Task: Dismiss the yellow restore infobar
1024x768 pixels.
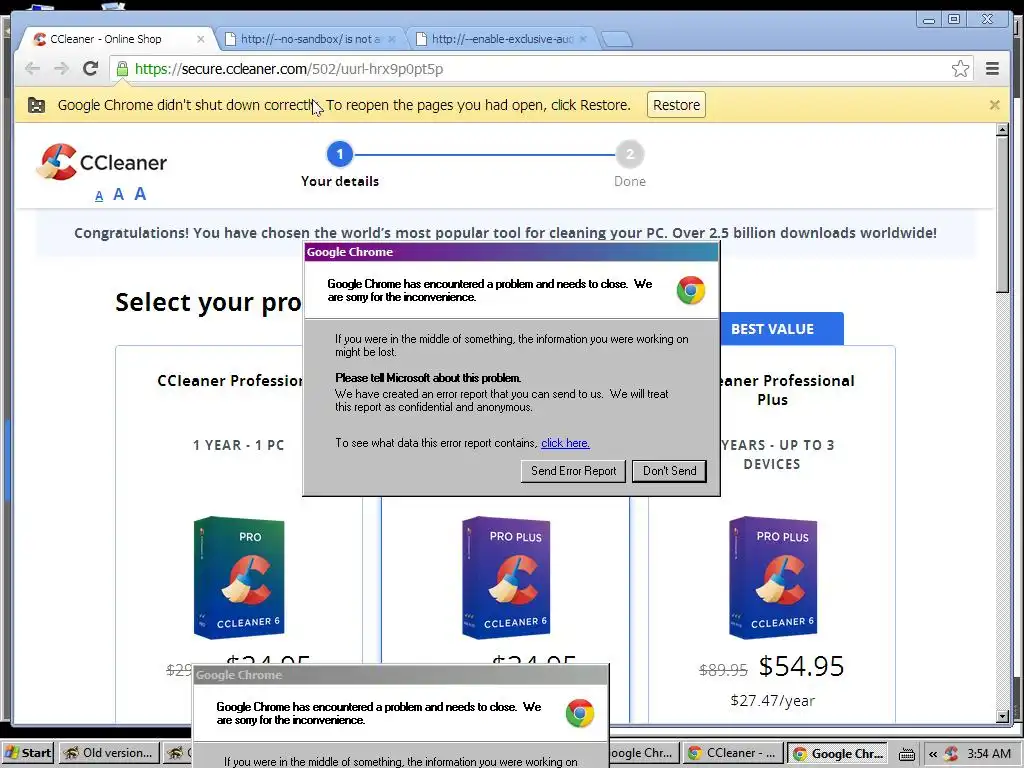Action: 994,104
